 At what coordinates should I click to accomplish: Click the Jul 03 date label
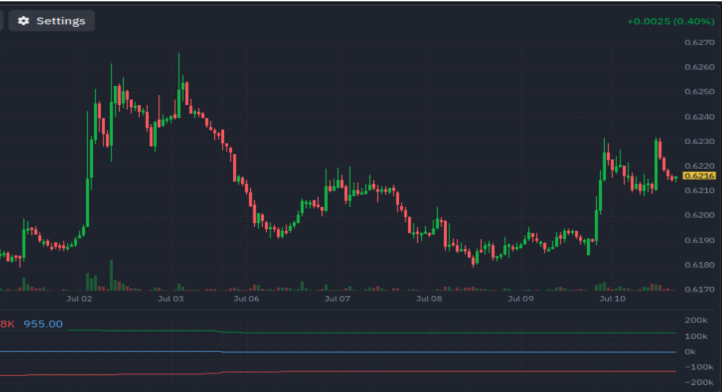tap(171, 299)
